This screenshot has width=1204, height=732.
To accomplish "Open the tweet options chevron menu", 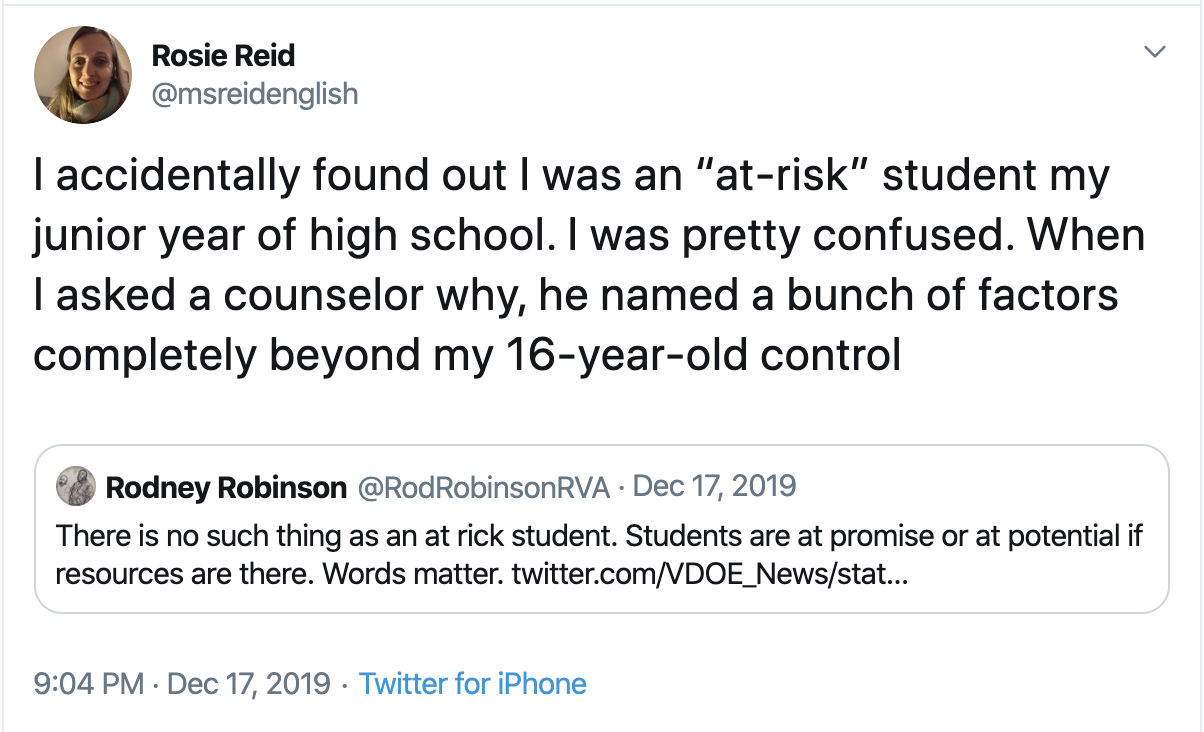I will tap(1155, 51).
